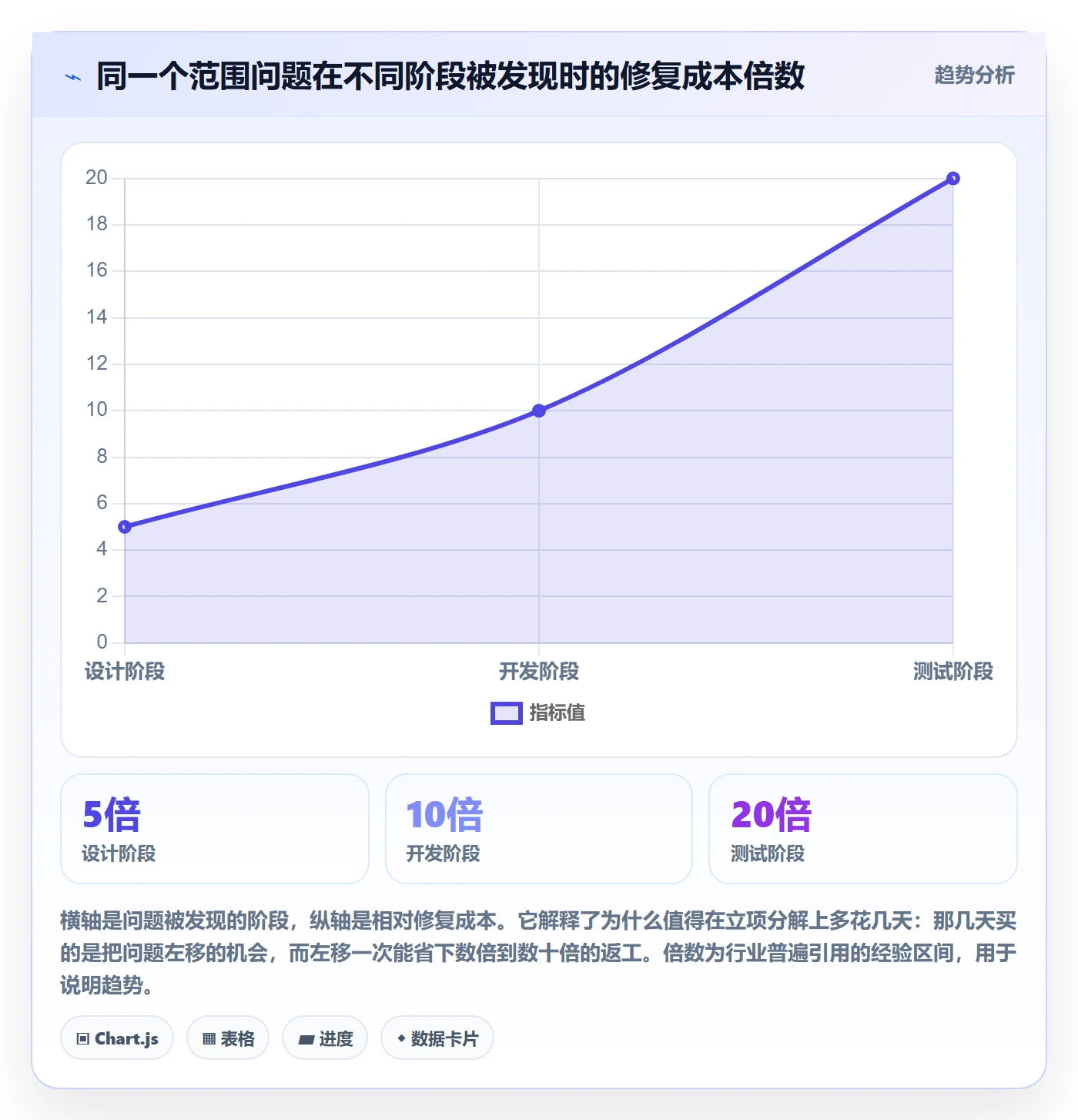Viewport: 1078px width, 1120px height.
Task: Click the y-axis tick label 0
Action: (x=102, y=642)
